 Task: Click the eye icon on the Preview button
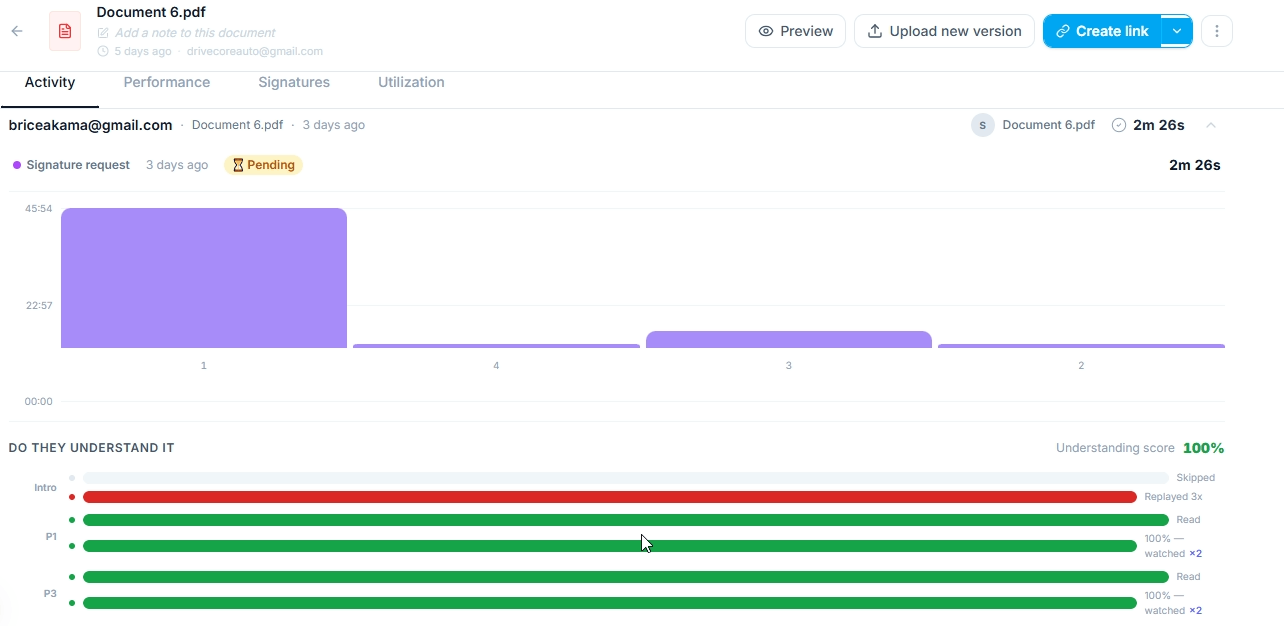(764, 31)
